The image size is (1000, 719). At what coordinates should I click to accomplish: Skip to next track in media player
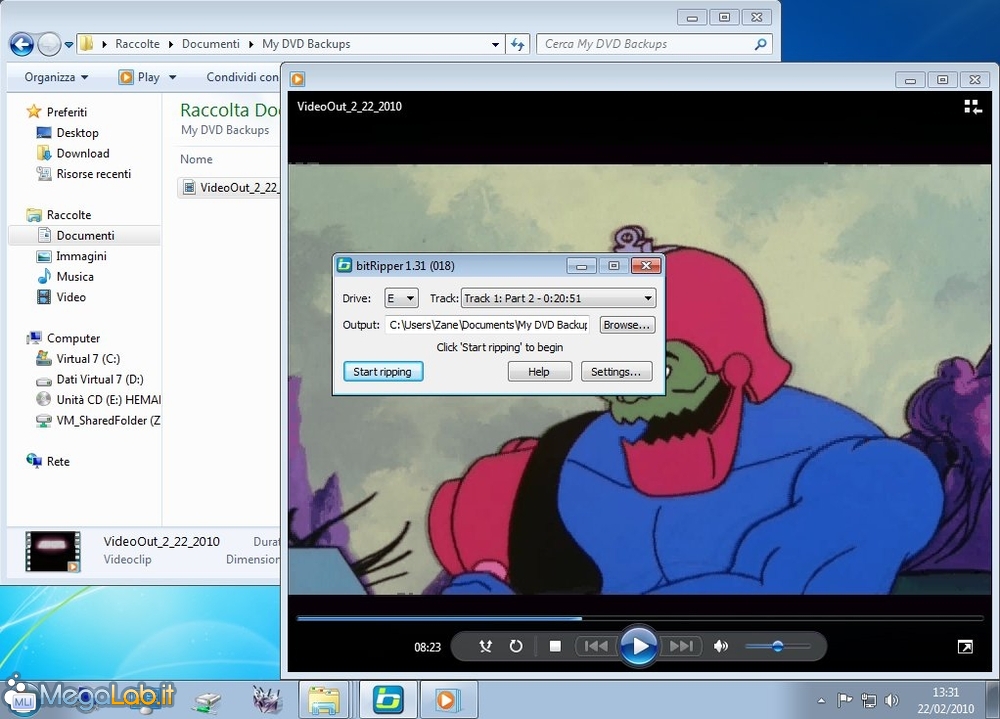point(680,646)
